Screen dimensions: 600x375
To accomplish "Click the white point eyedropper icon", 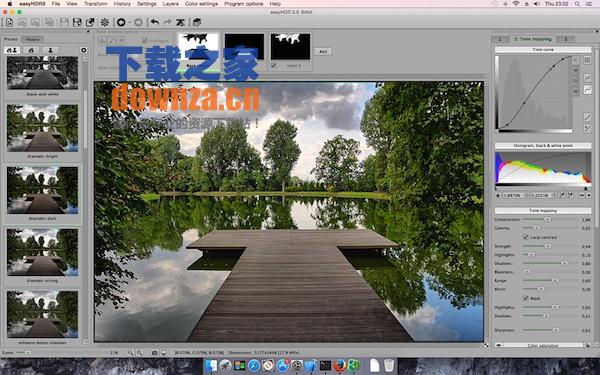I will pos(570,195).
